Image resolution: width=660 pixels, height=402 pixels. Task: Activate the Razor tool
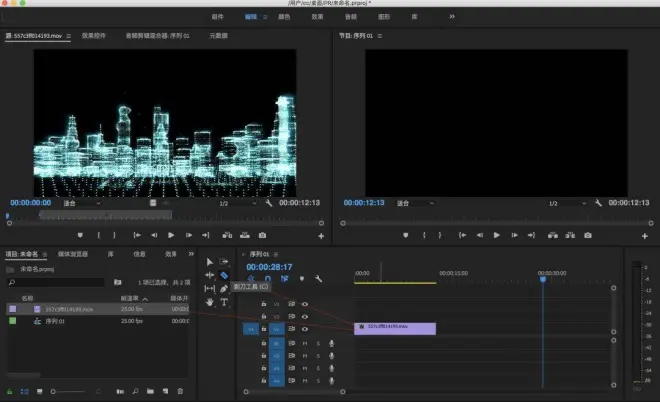(x=224, y=275)
